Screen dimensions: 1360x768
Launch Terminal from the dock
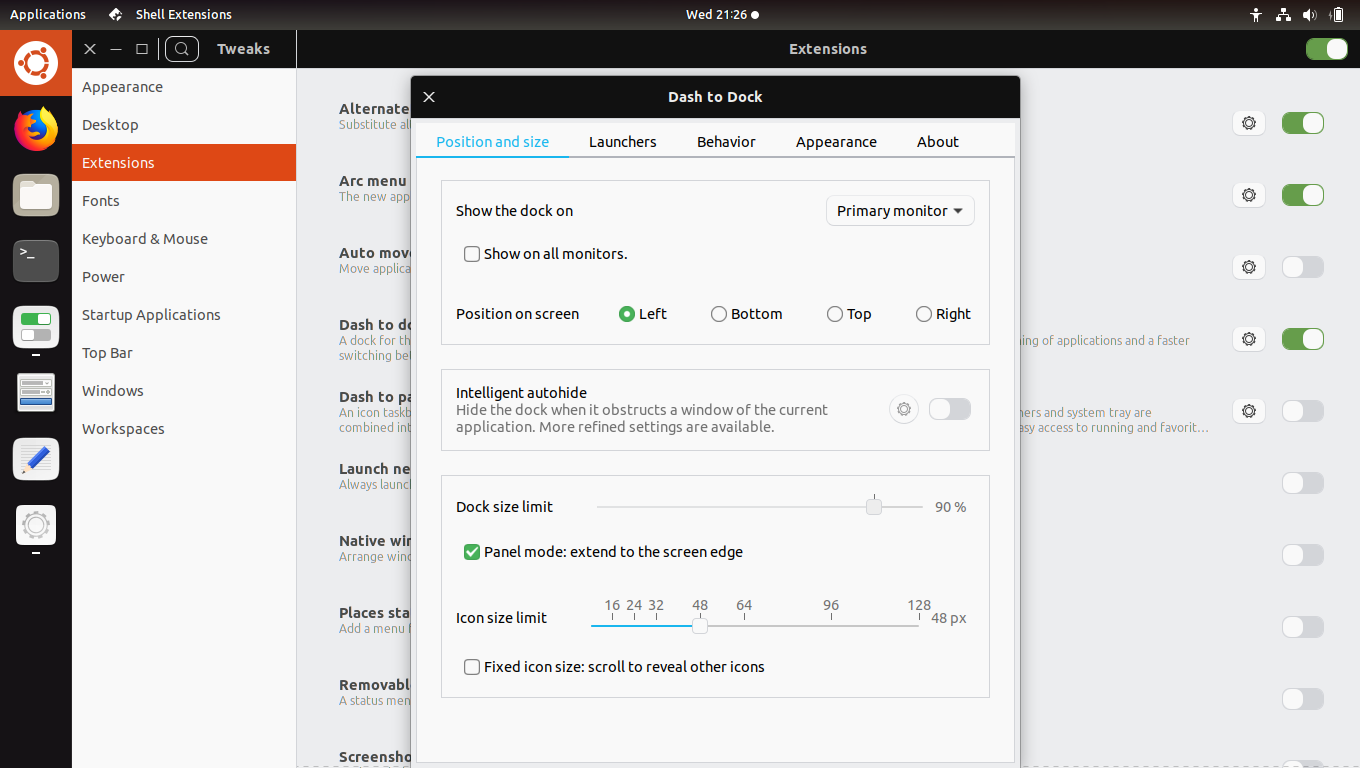click(x=36, y=261)
